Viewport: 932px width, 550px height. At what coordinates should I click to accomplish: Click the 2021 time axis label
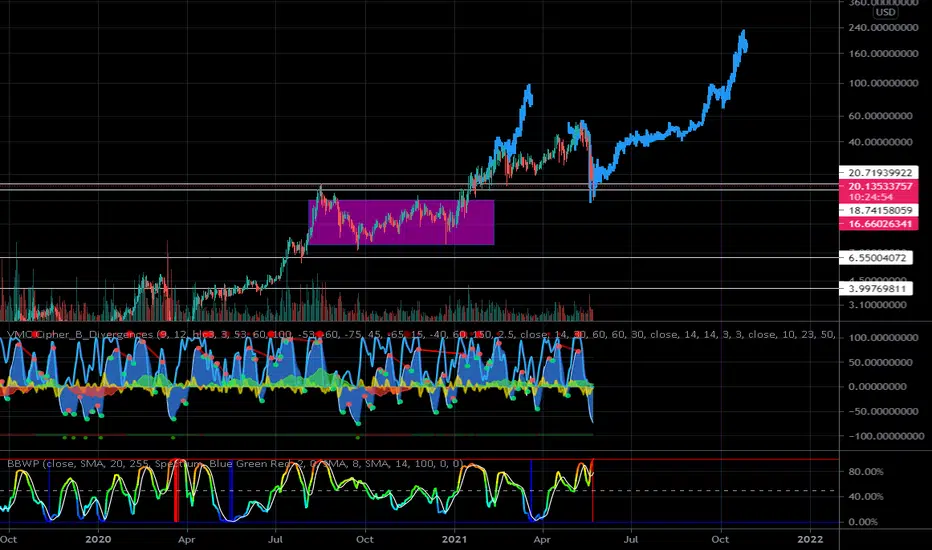tap(454, 539)
